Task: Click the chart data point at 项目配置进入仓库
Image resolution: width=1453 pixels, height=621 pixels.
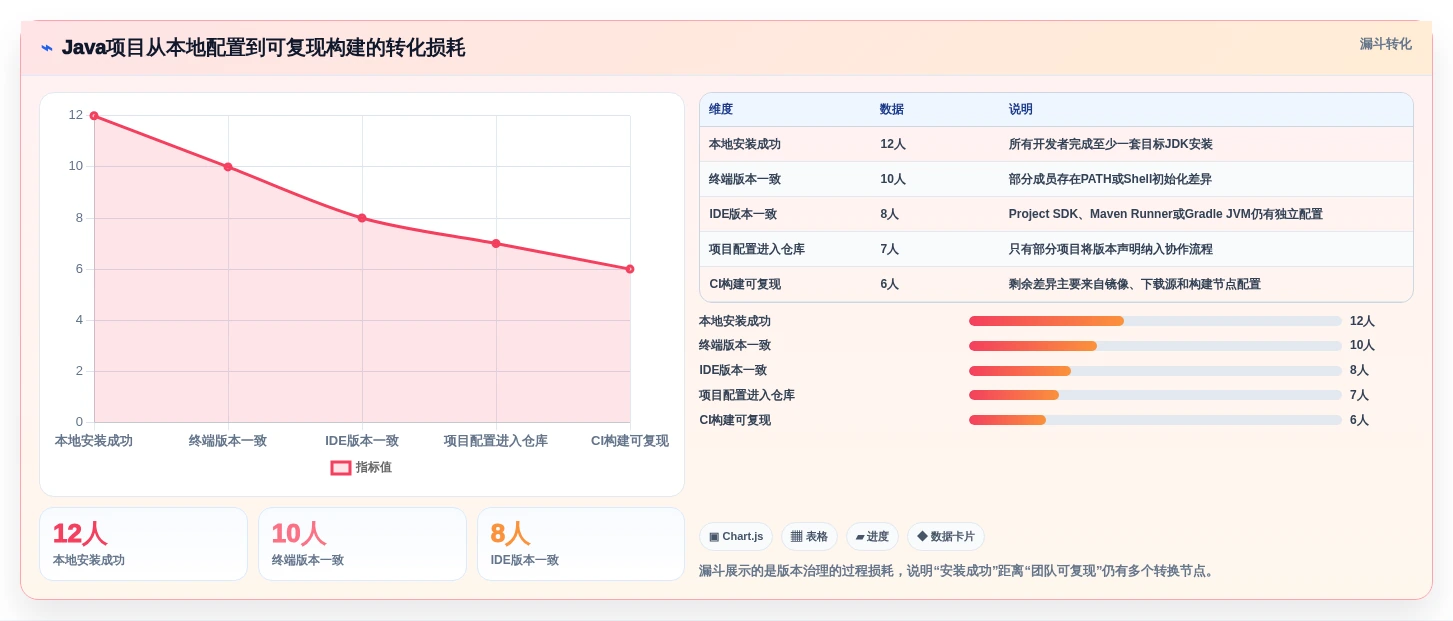Action: (x=496, y=243)
